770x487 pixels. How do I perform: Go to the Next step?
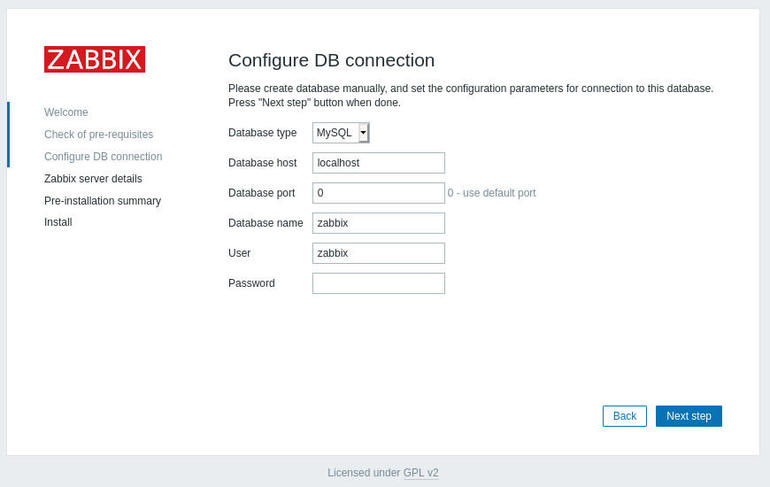coord(688,416)
